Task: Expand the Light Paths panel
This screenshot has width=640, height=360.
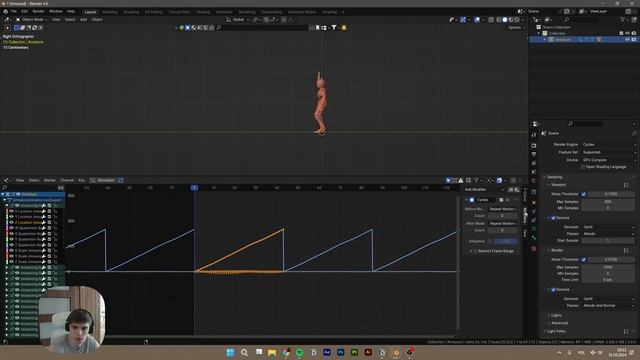Action: coord(556,331)
